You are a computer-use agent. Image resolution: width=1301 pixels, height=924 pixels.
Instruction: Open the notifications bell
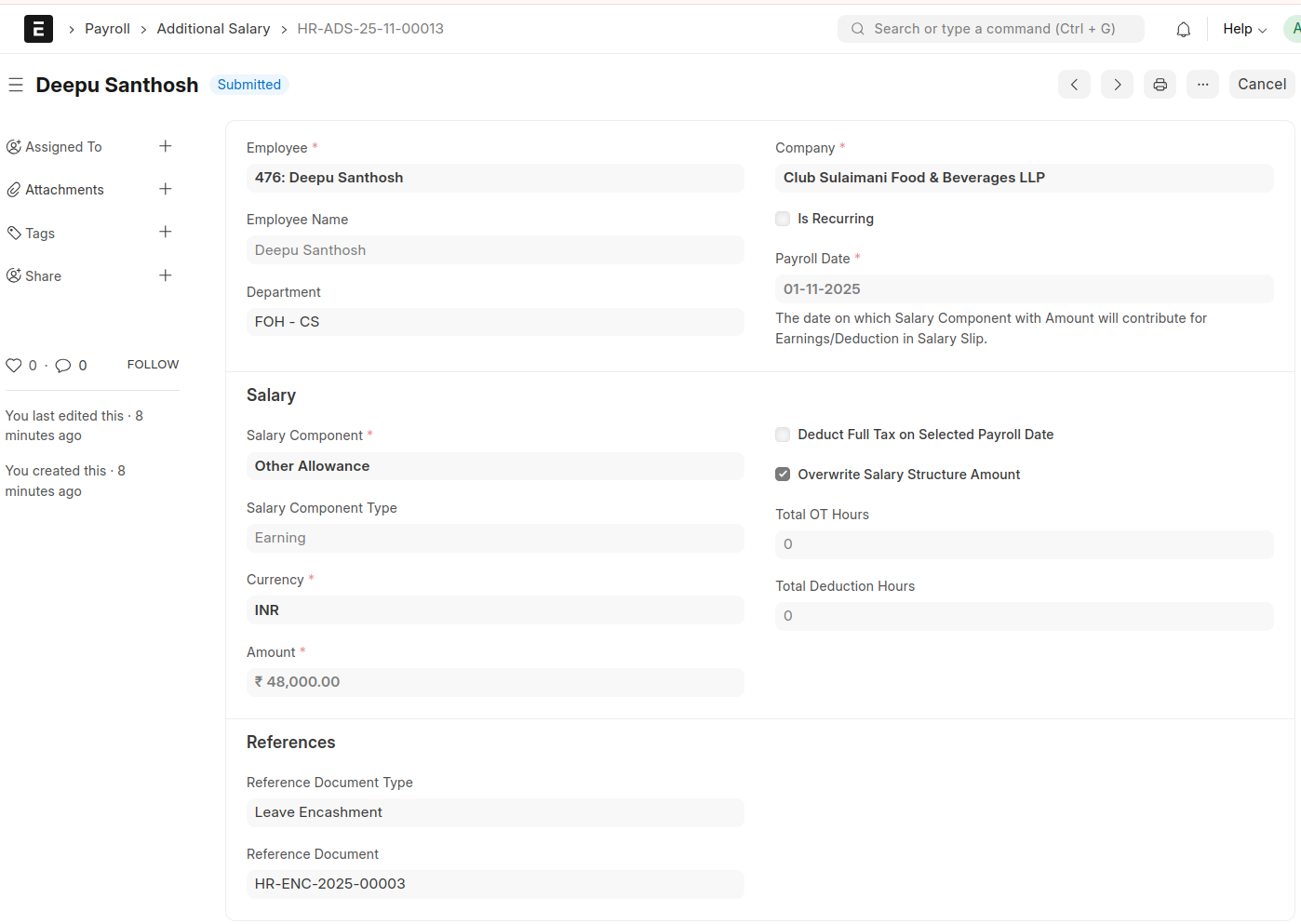point(1183,30)
